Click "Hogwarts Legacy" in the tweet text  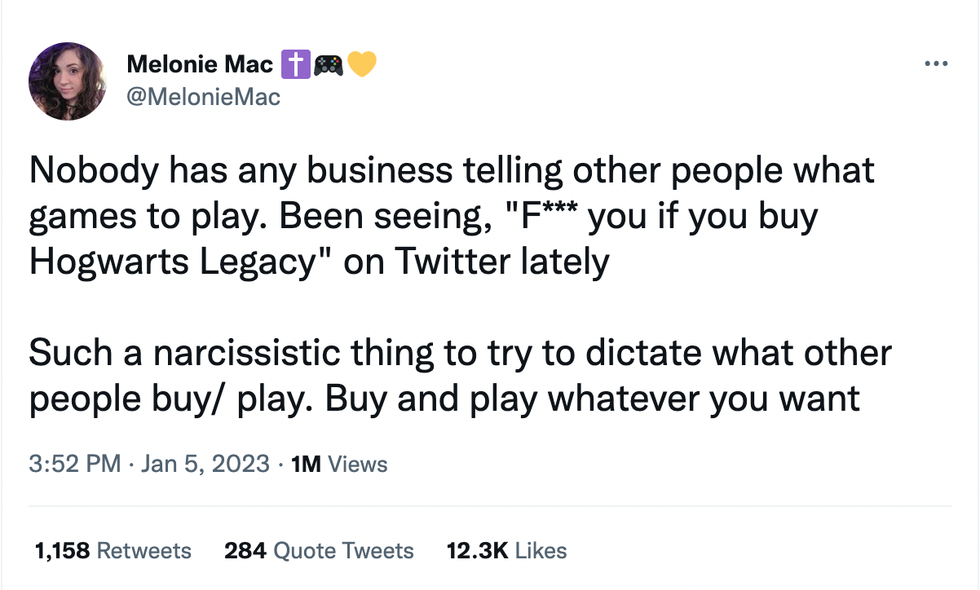pos(163,261)
